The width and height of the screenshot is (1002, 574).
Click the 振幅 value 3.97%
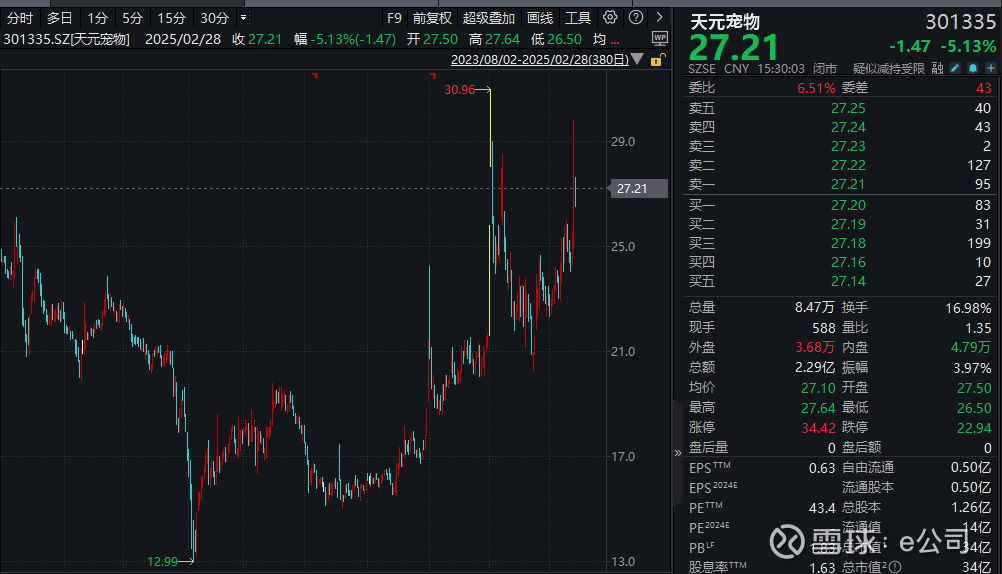[x=972, y=368]
